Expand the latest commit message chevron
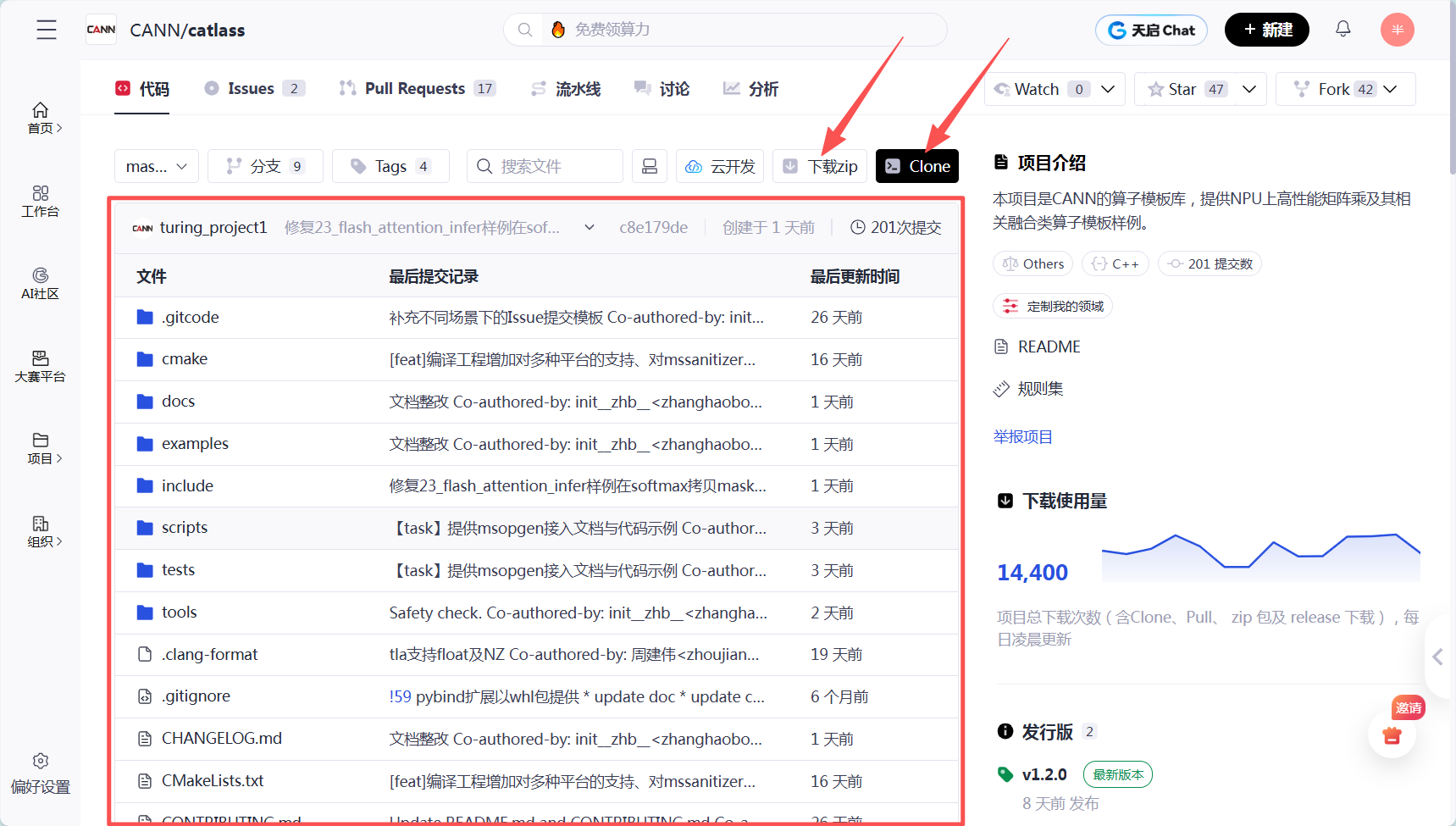This screenshot has height=826, width=1456. tap(590, 227)
